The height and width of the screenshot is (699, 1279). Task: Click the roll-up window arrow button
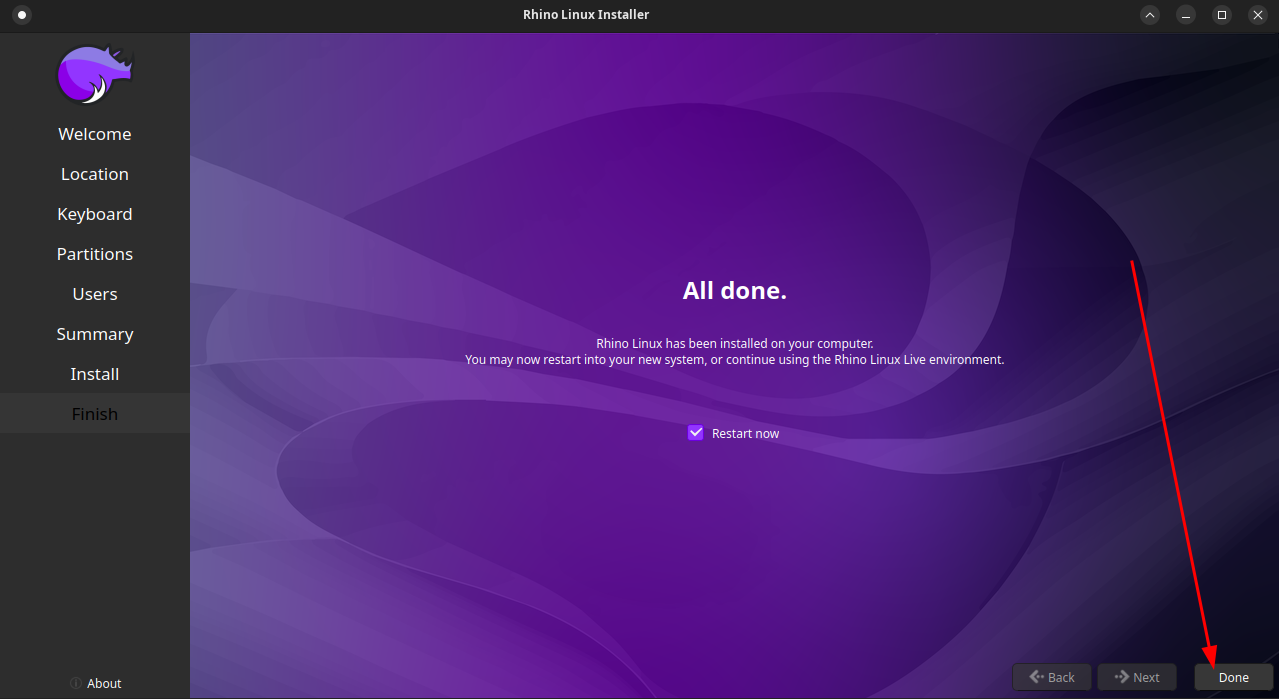(x=1150, y=15)
